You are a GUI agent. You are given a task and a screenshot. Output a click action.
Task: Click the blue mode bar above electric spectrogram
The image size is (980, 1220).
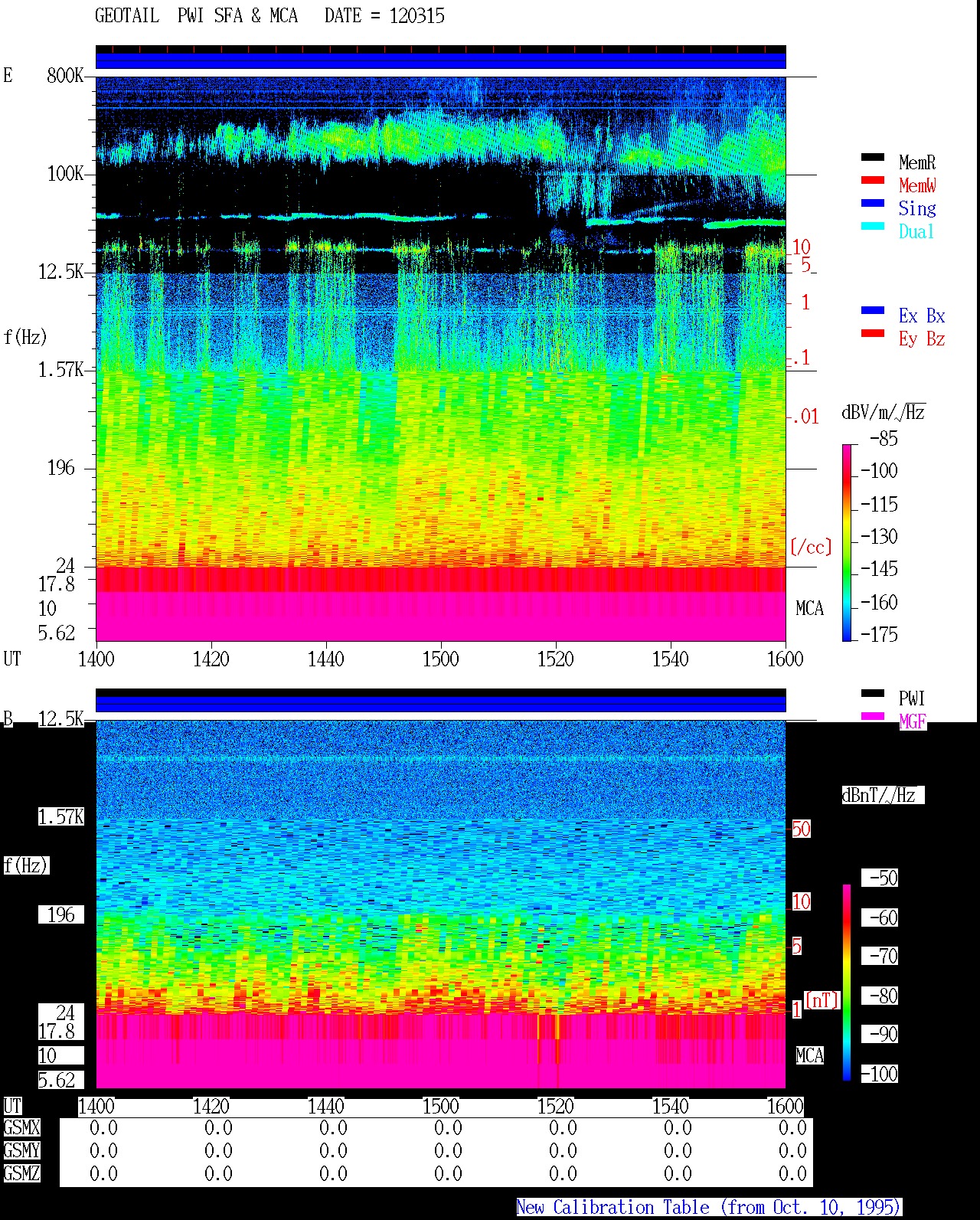(x=440, y=61)
